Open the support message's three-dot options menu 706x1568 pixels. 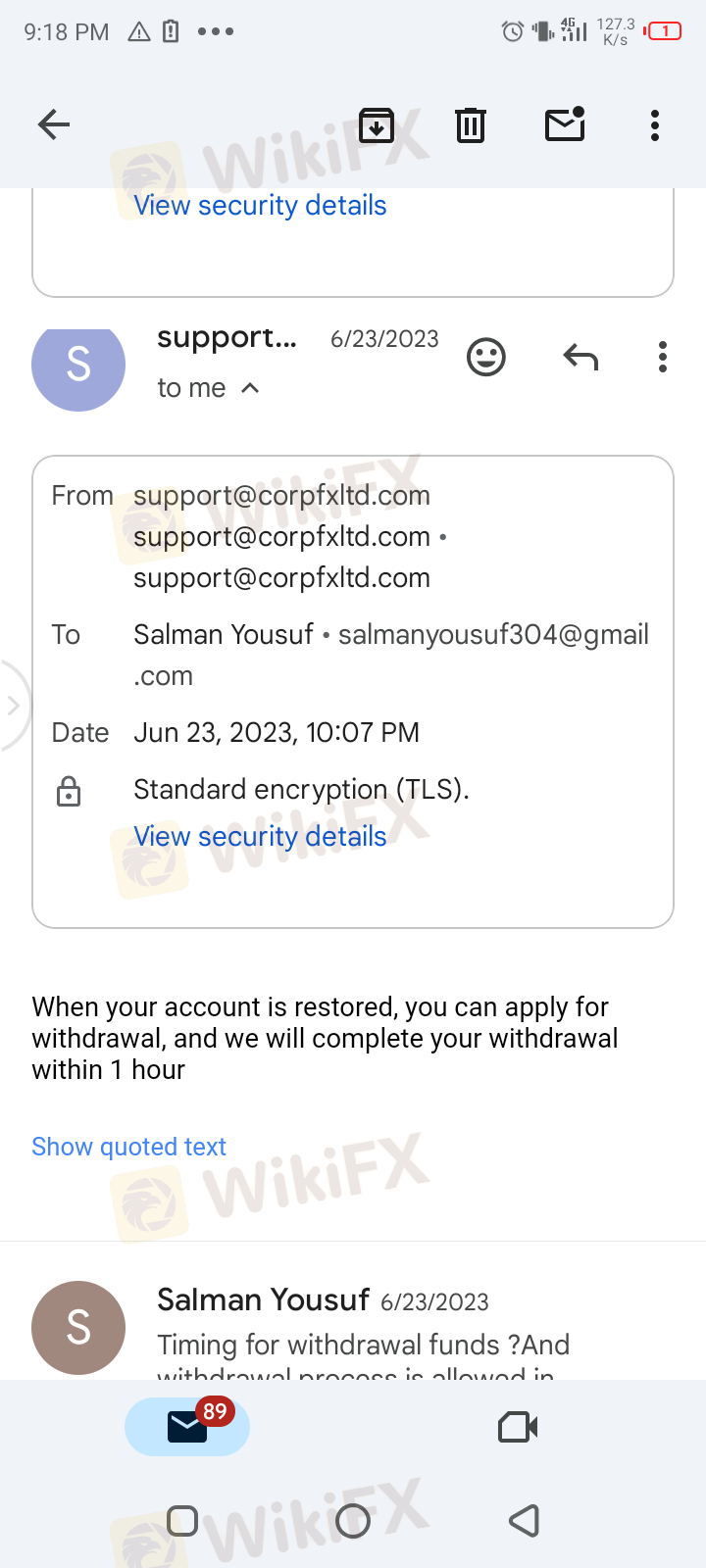click(x=663, y=357)
